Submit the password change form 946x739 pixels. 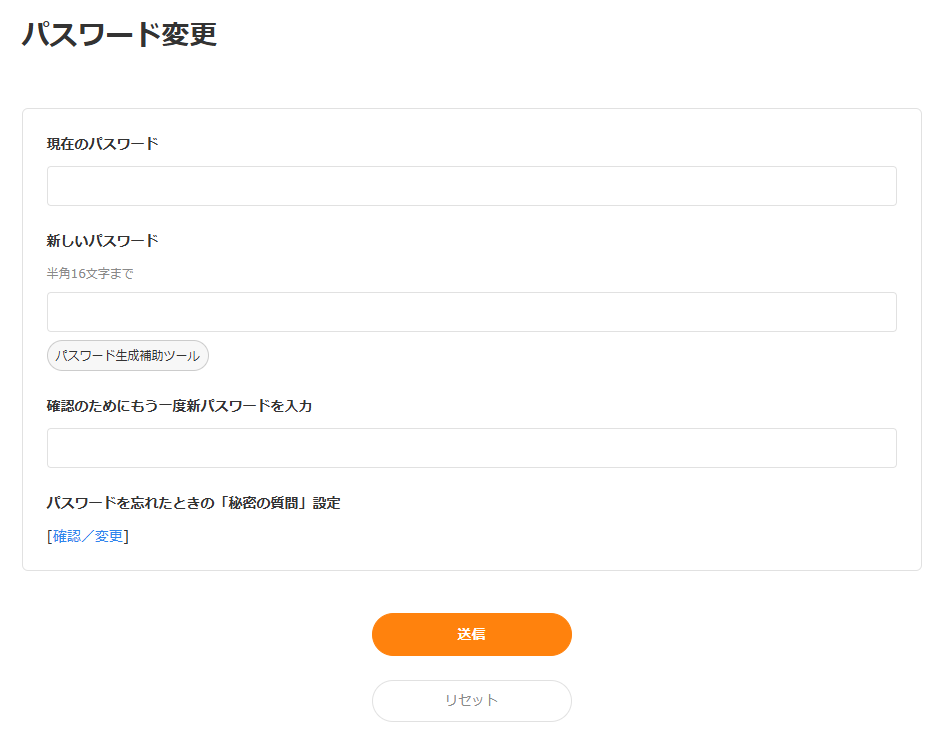(x=471, y=634)
